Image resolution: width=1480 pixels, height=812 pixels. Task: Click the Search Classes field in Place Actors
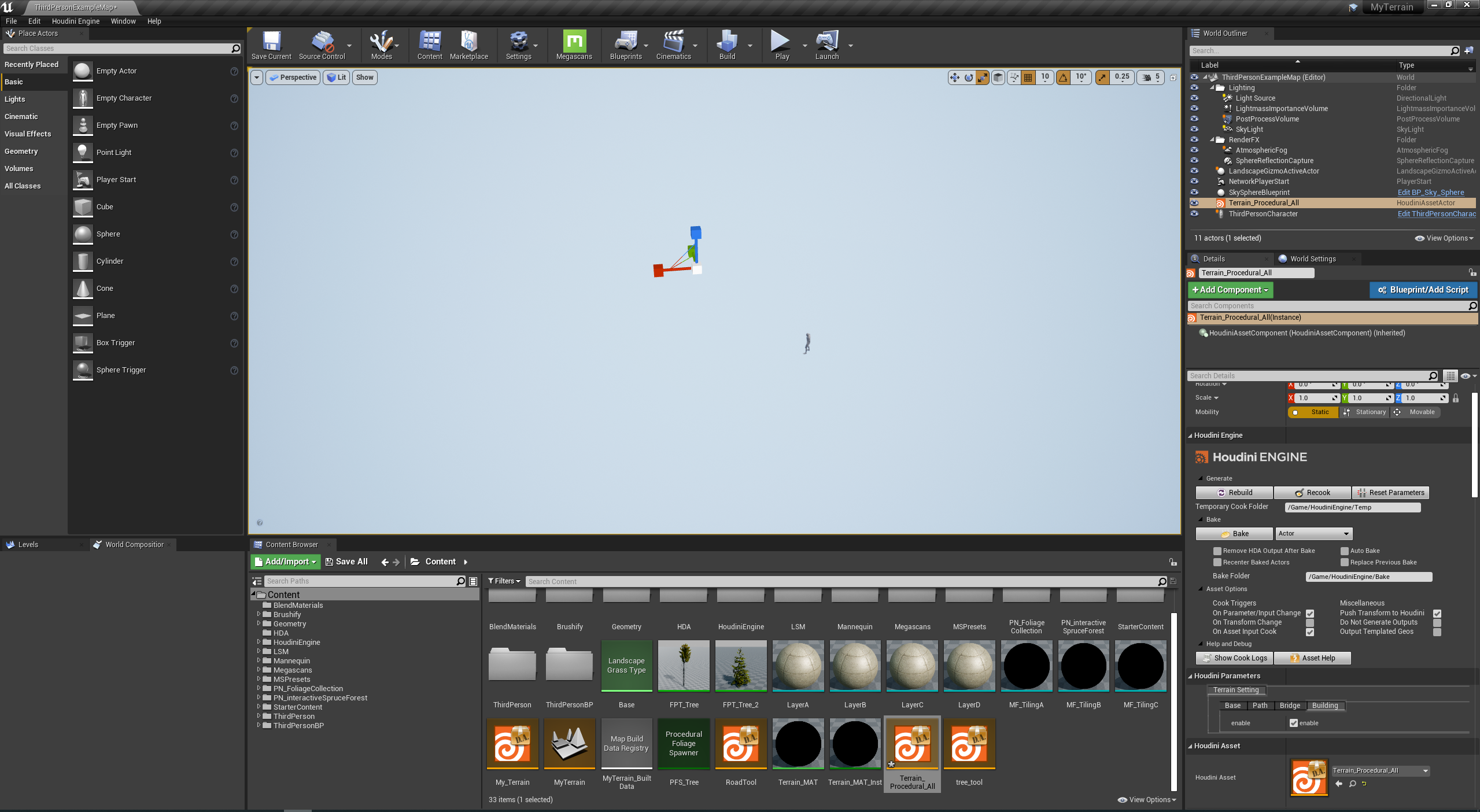[x=122, y=49]
